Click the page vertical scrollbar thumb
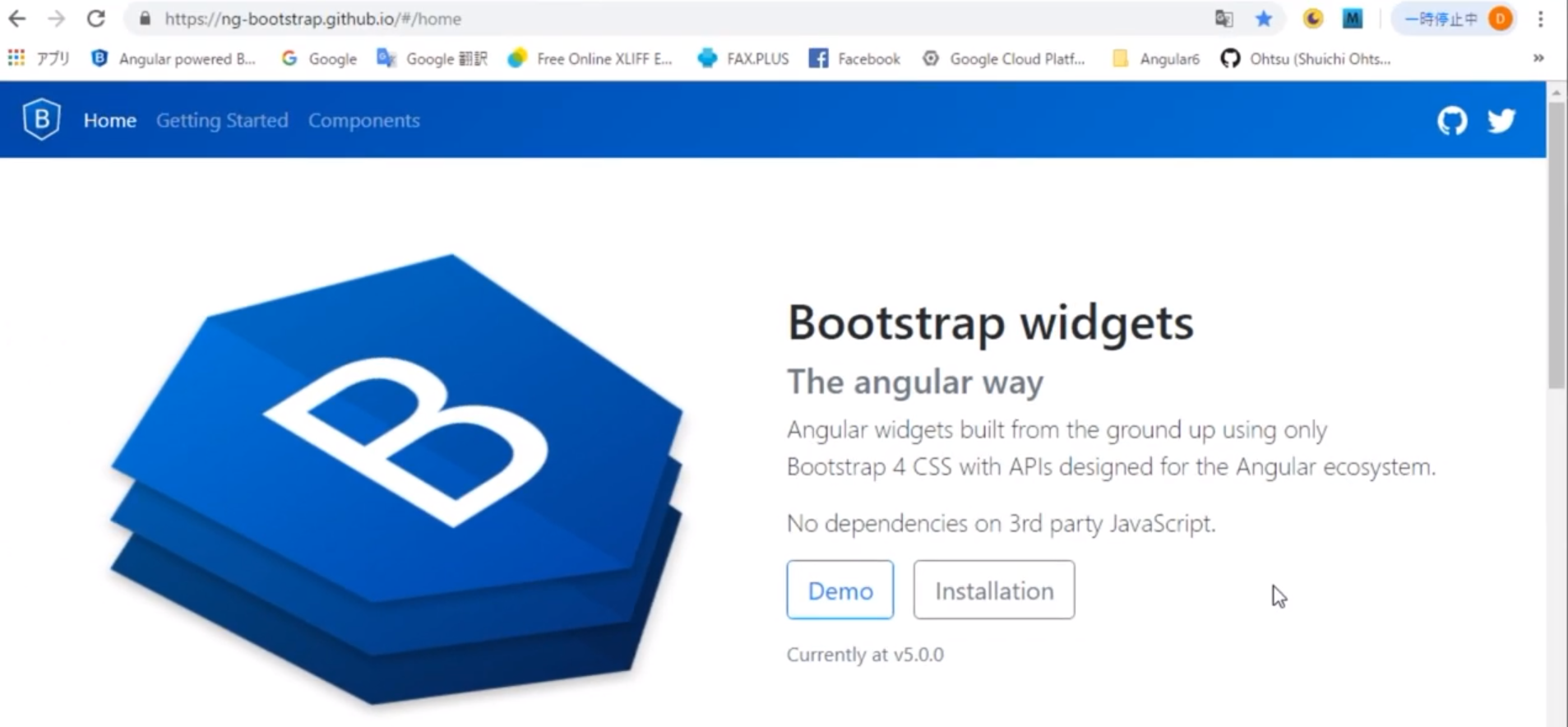 tap(1556, 245)
